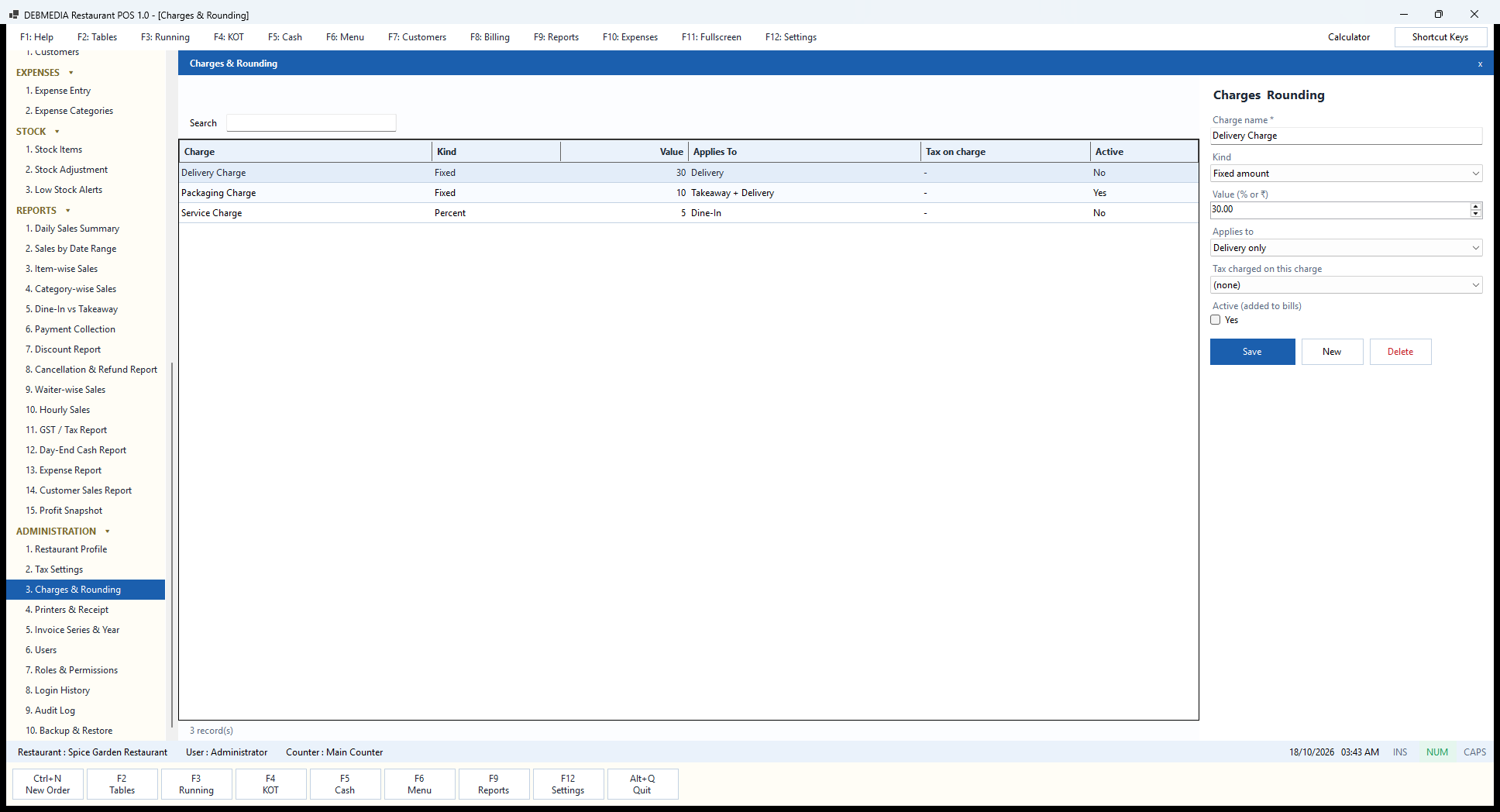Sort by the Applies To column header

[804, 152]
